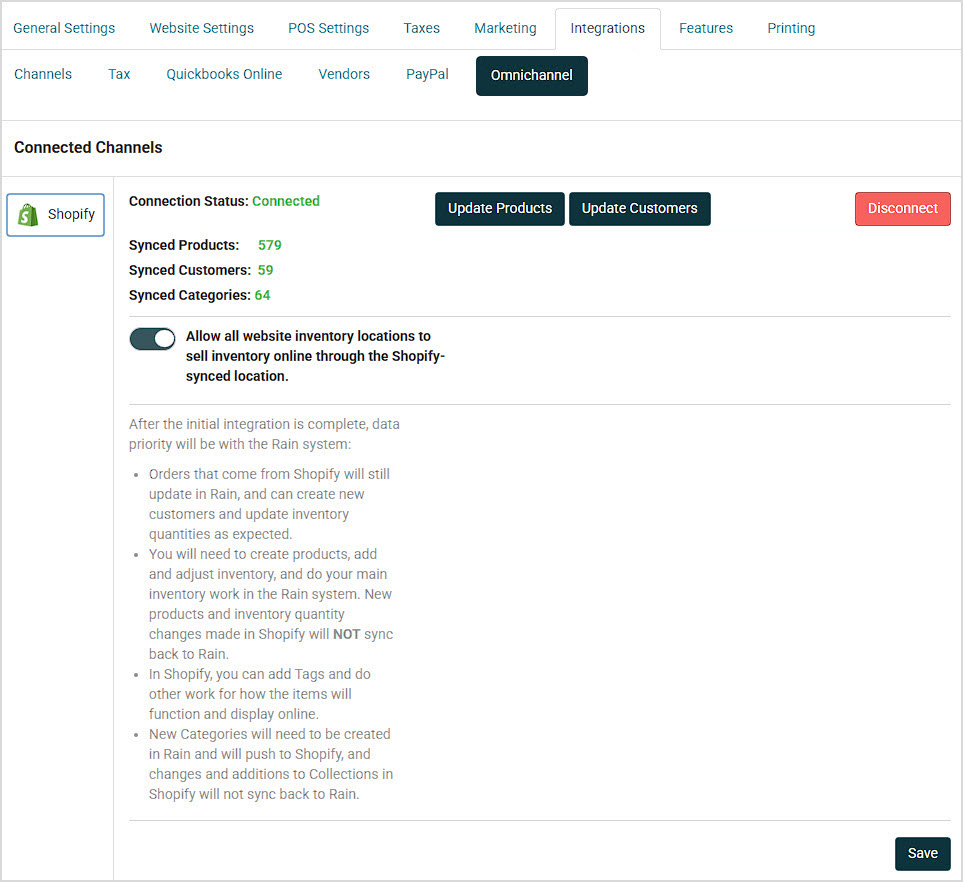This screenshot has width=963, height=882.
Task: Open the Taxes tab
Action: point(421,28)
